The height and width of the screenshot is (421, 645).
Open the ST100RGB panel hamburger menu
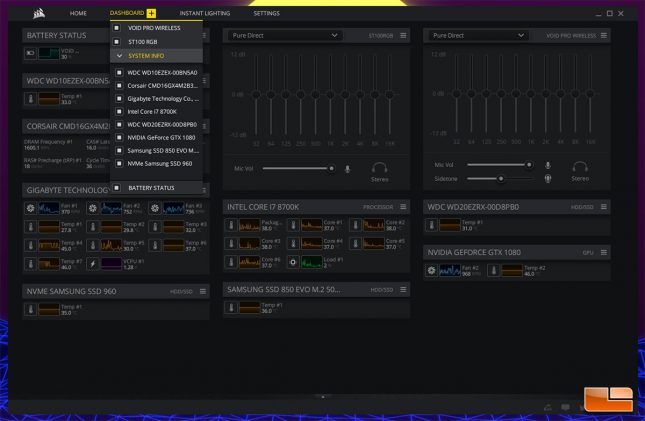(403, 35)
